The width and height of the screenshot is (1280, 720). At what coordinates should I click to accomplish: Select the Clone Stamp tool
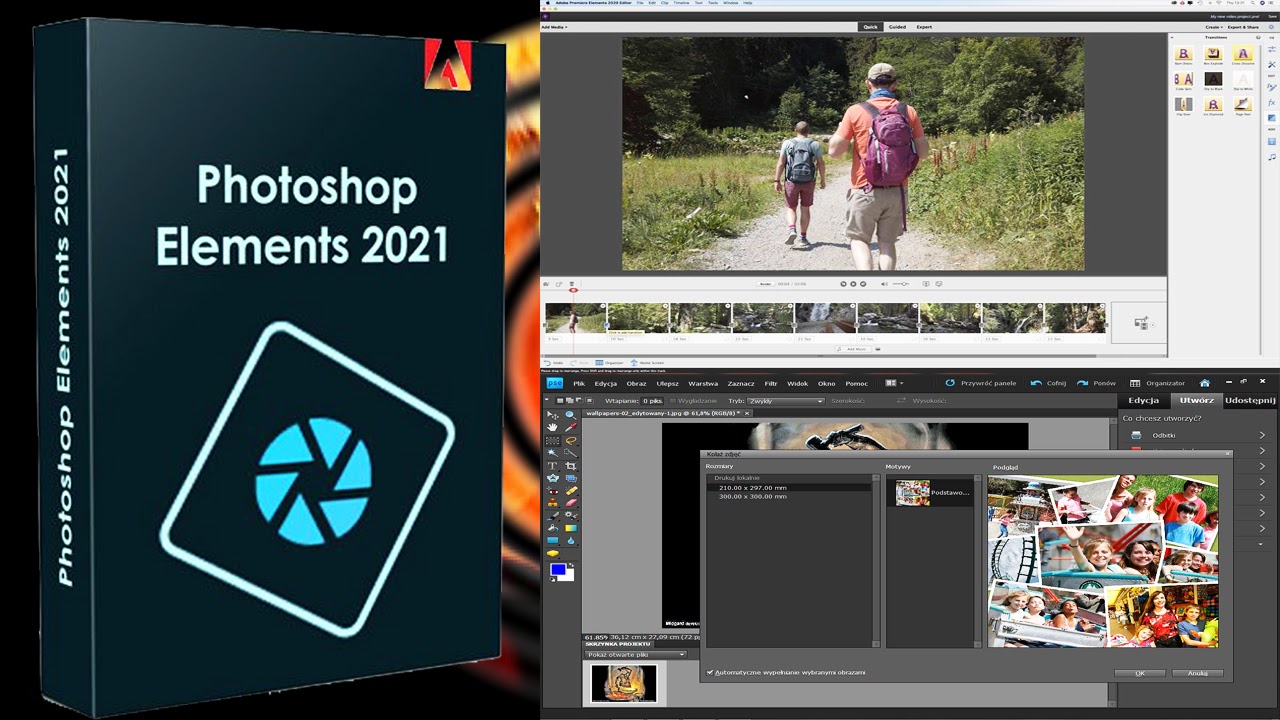tap(552, 503)
